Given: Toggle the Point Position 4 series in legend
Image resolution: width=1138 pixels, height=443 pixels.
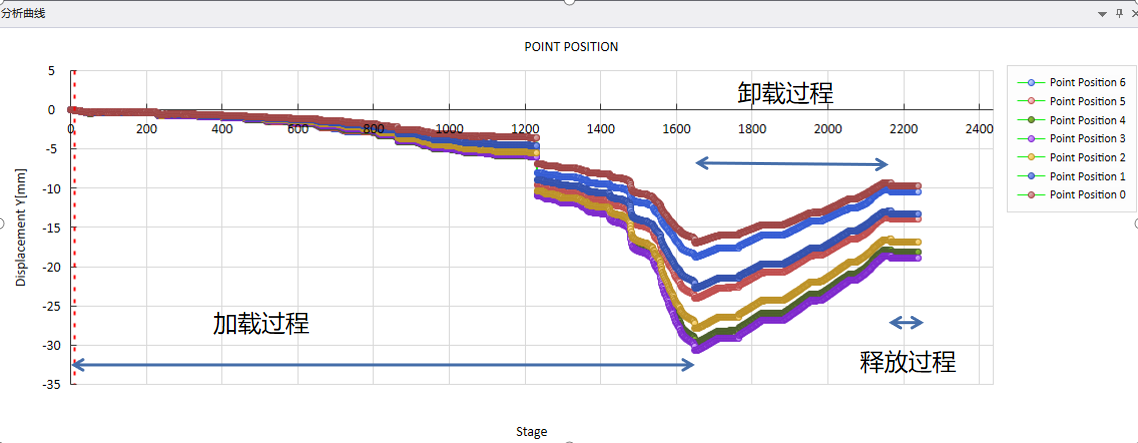Looking at the screenshot, I should 1086,120.
